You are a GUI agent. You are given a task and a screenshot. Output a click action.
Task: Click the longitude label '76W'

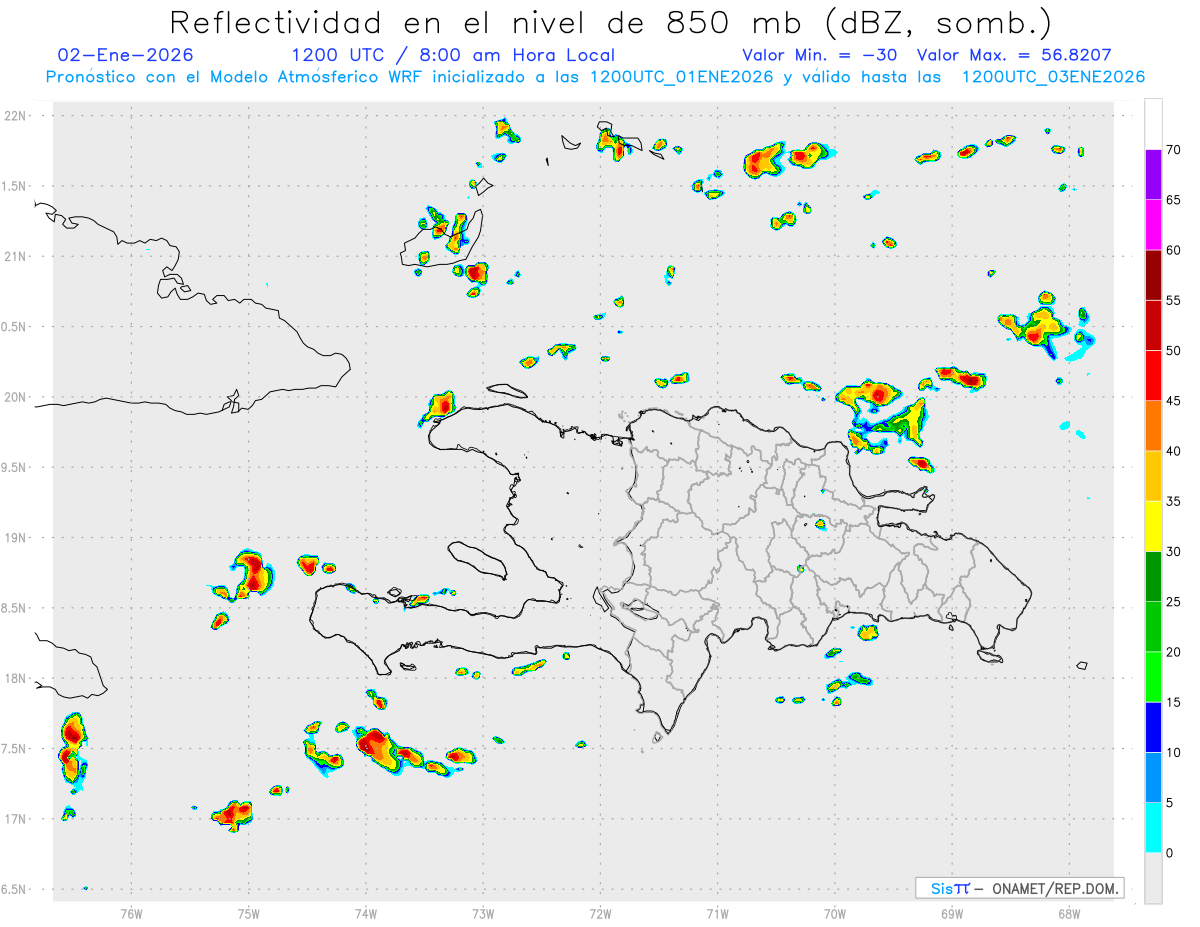coord(131,913)
